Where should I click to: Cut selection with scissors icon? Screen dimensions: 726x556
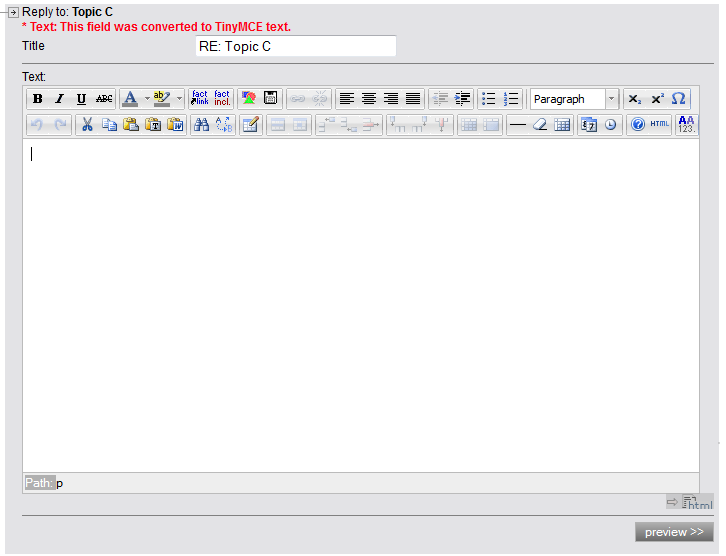(87, 125)
